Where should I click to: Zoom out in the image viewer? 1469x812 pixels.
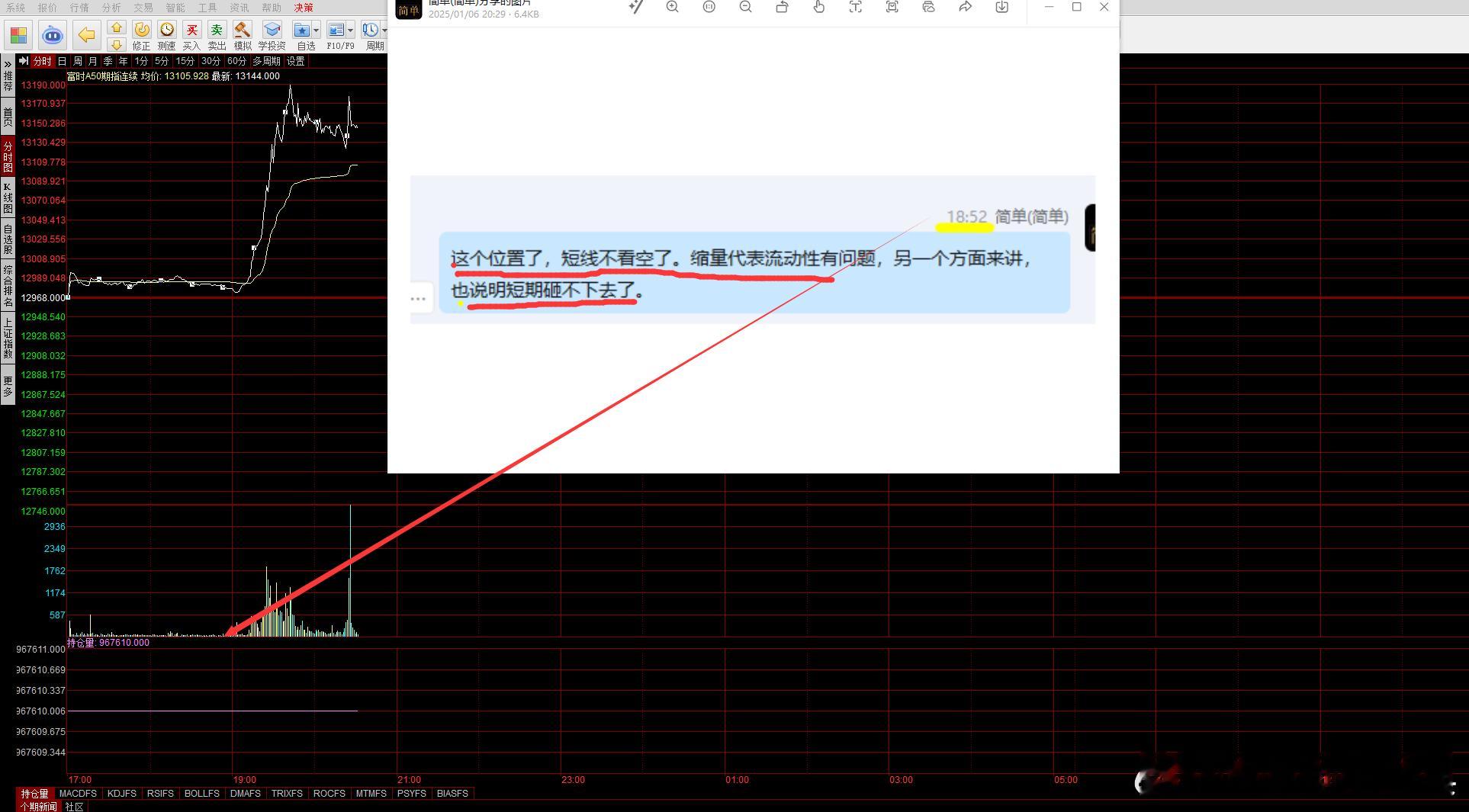746,7
